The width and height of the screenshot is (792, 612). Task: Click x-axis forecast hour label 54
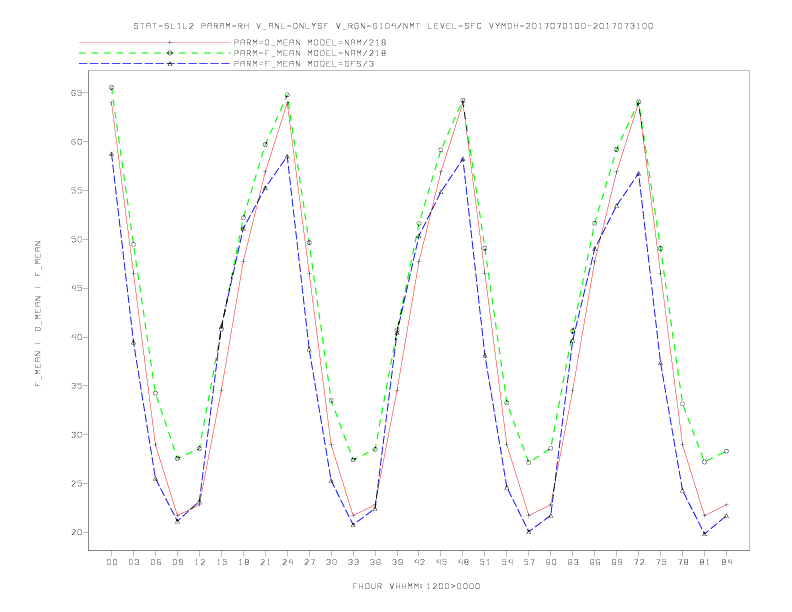coord(507,562)
